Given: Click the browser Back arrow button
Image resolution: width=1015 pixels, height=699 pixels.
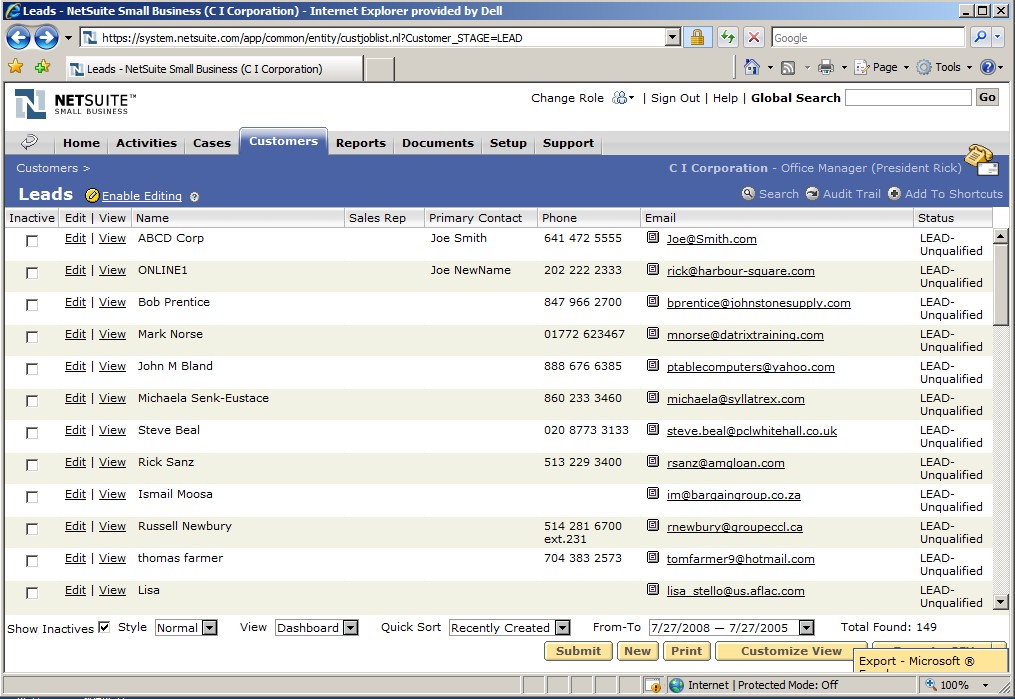Looking at the screenshot, I should [x=19, y=38].
